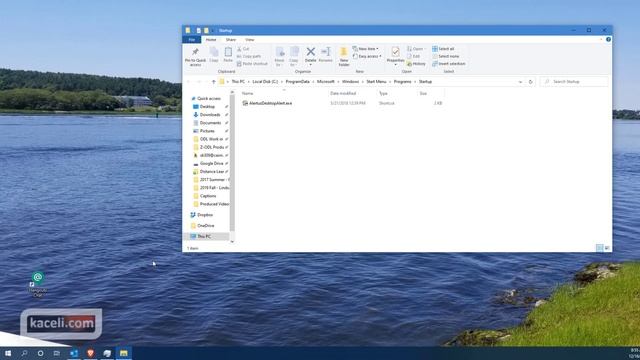Open Brave browser from taskbar
Viewport: 640px width, 360px height.
click(x=90, y=353)
